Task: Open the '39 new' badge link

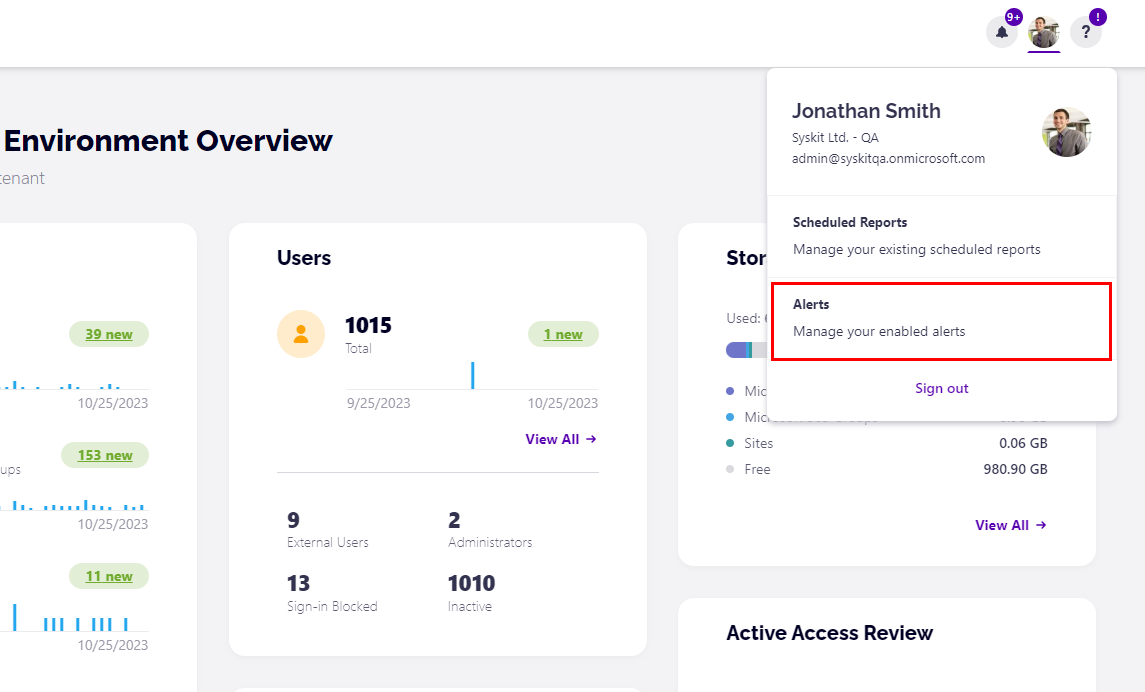Action: pyautogui.click(x=109, y=334)
